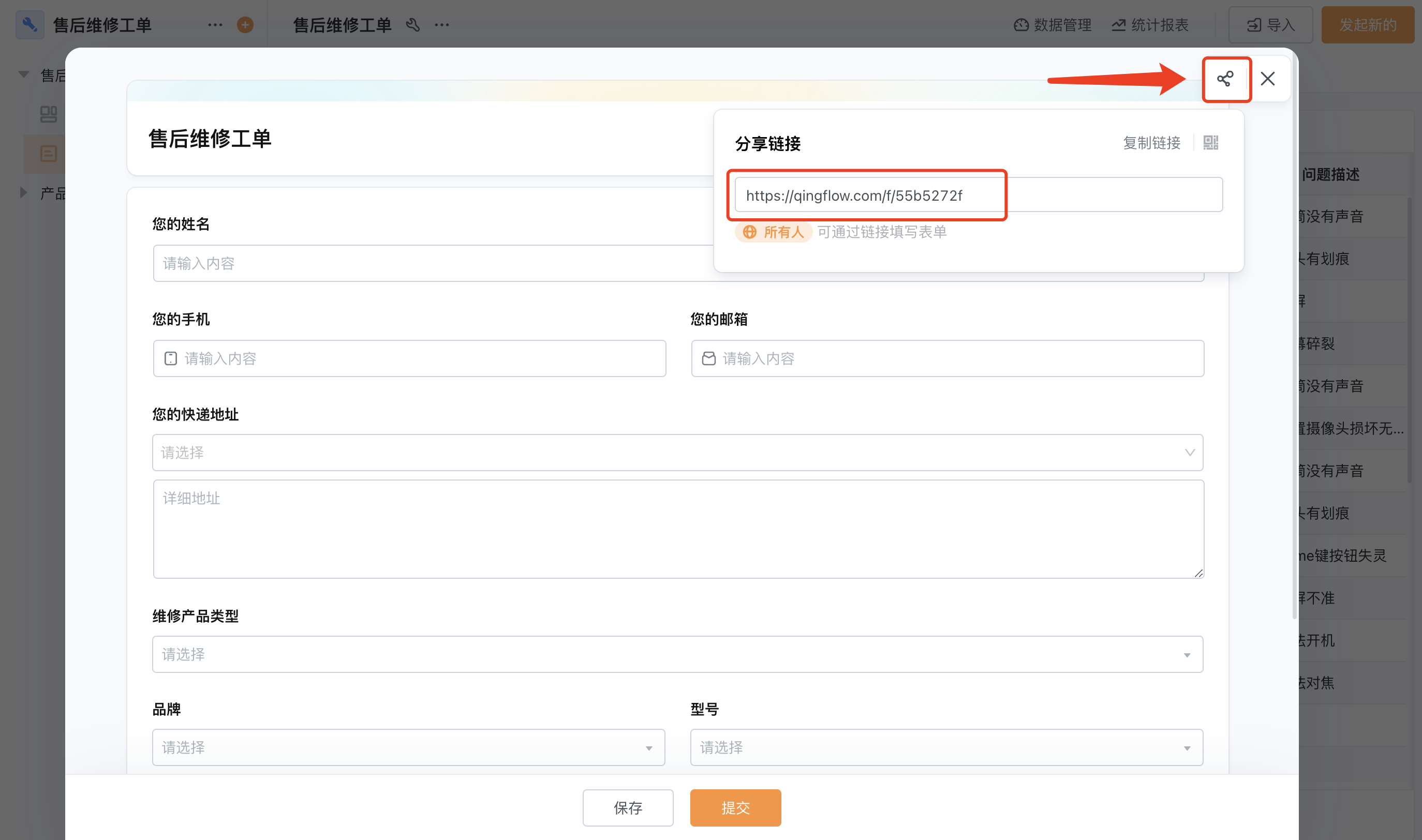Click the envelope icon in 您的邮箱 field

[x=708, y=358]
